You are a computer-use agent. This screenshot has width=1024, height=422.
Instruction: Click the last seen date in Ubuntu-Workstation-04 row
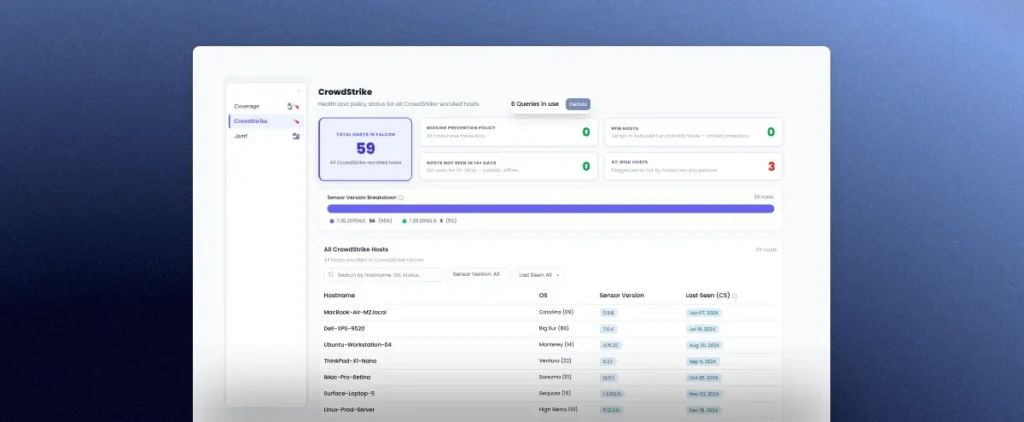tap(704, 346)
